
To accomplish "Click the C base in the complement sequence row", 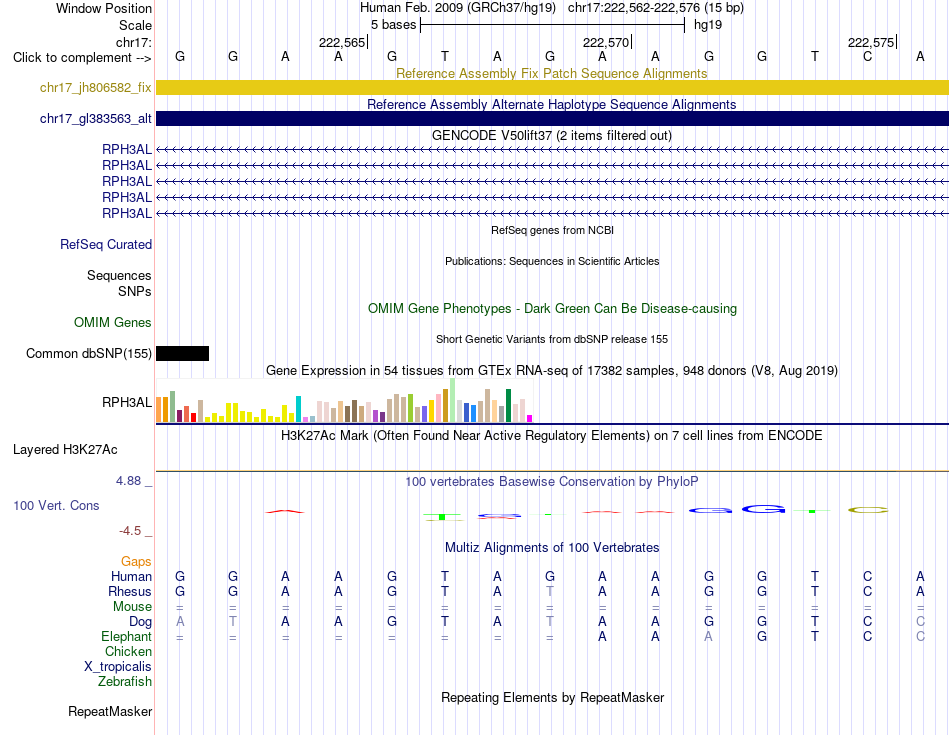I will point(868,56).
